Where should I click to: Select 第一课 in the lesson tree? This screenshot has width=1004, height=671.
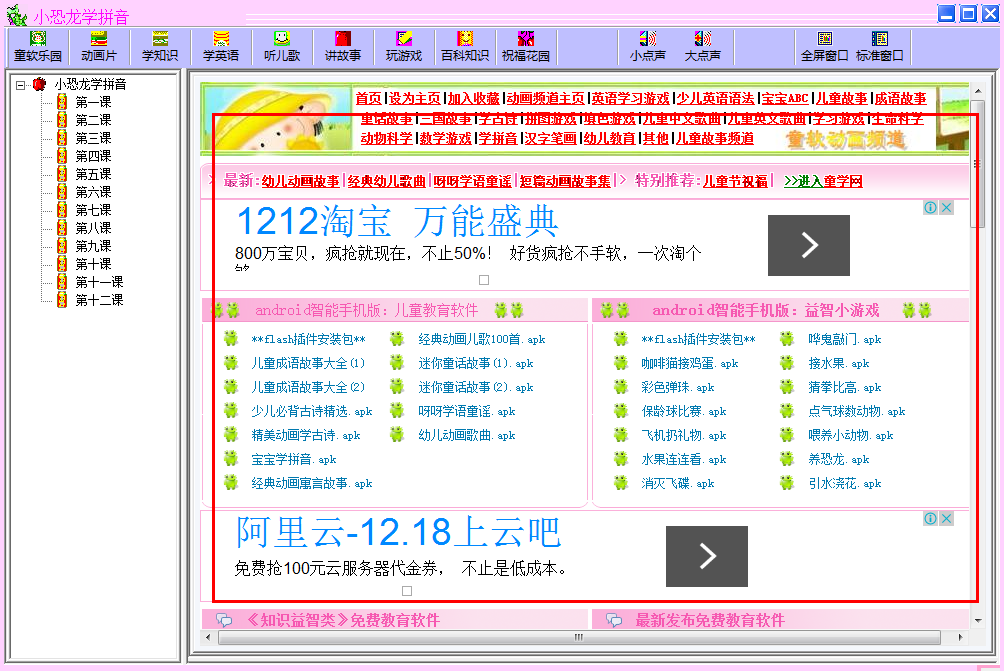click(93, 102)
